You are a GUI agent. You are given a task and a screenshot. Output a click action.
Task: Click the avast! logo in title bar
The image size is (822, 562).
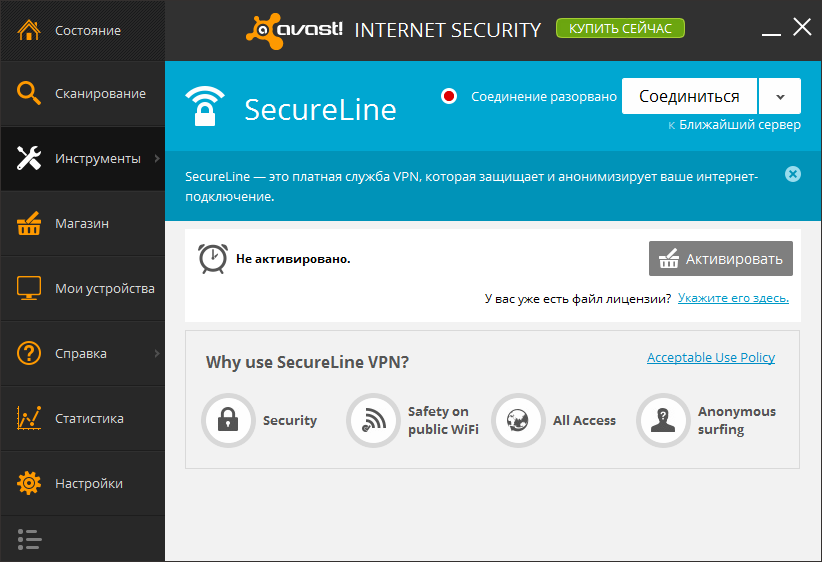(294, 30)
